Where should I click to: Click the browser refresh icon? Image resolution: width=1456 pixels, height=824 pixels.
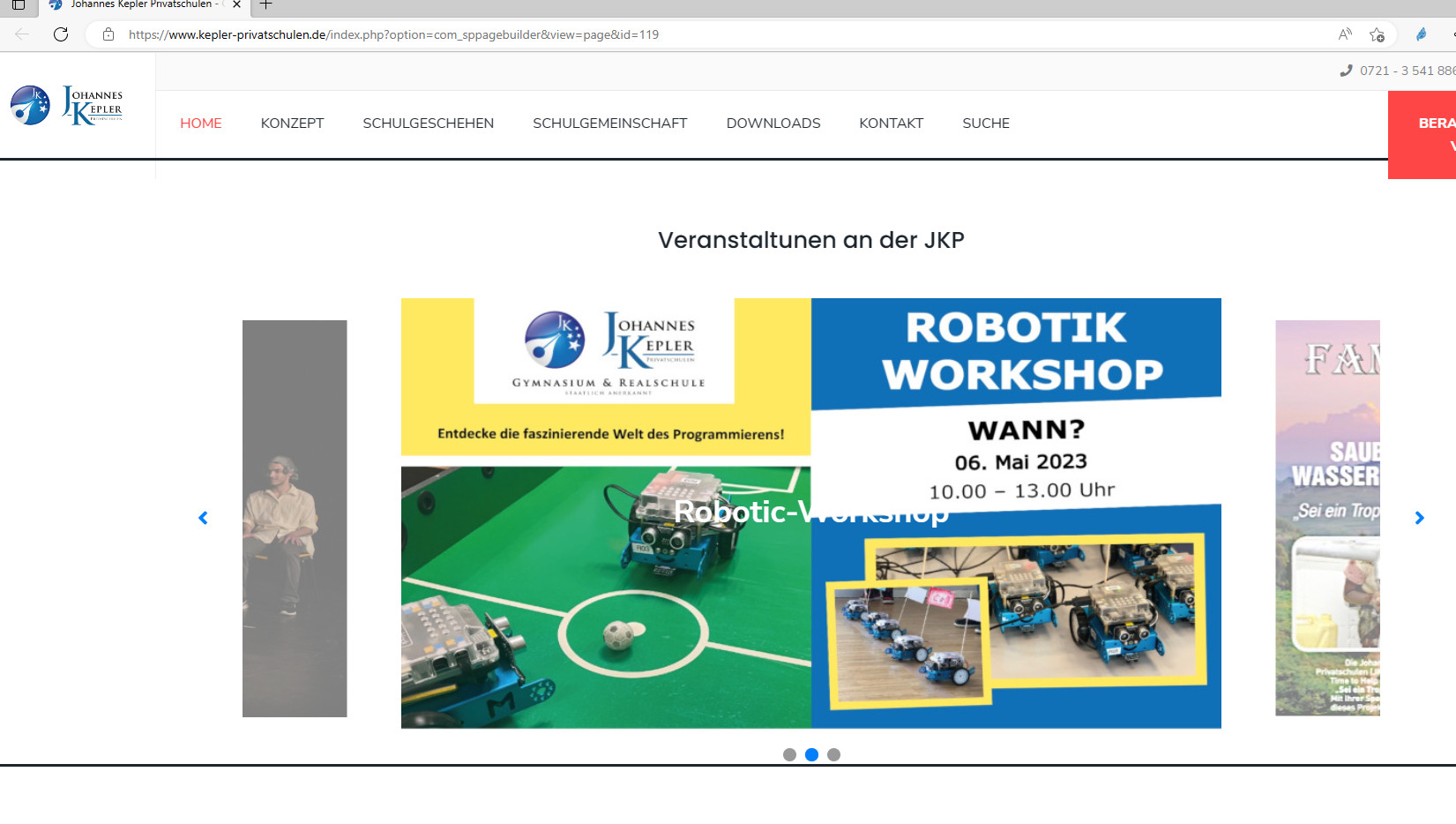[x=61, y=34]
